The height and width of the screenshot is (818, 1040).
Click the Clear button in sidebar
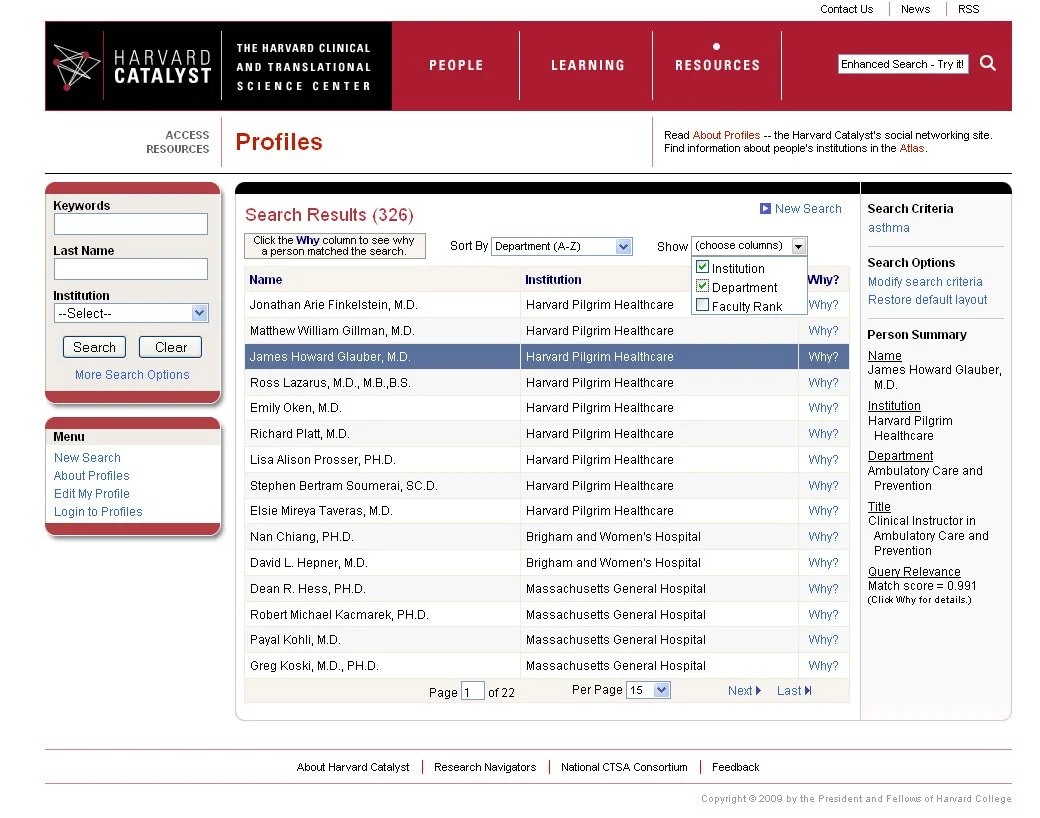click(170, 347)
